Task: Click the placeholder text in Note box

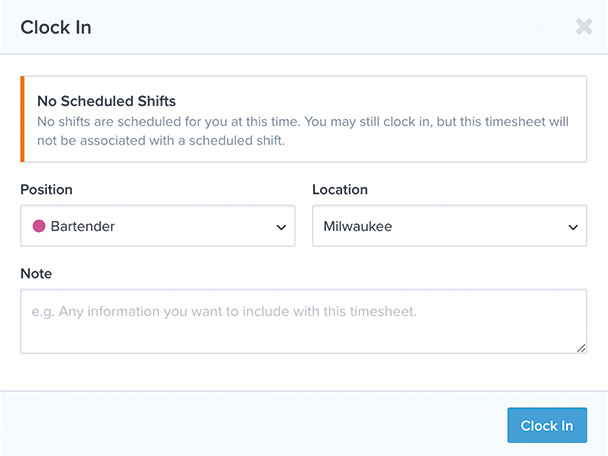Action: coord(224,311)
